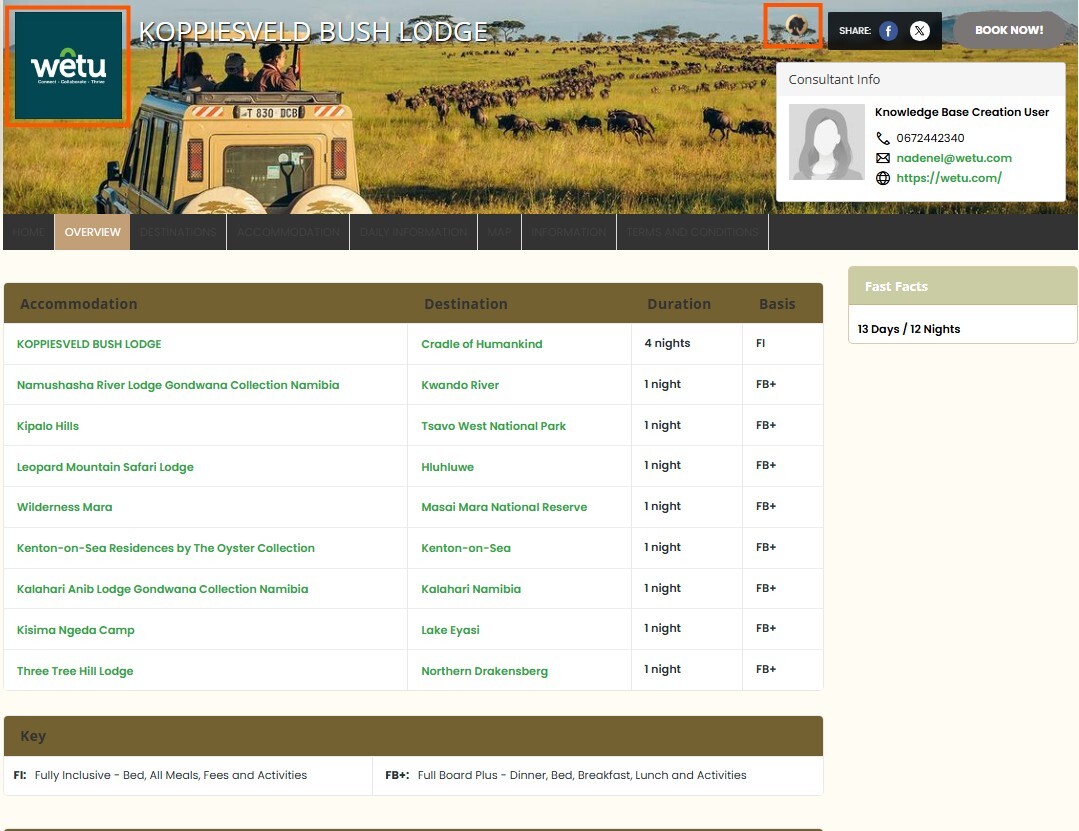This screenshot has height=831, width=1079.
Task: Share the itinerary on Facebook
Action: [888, 31]
